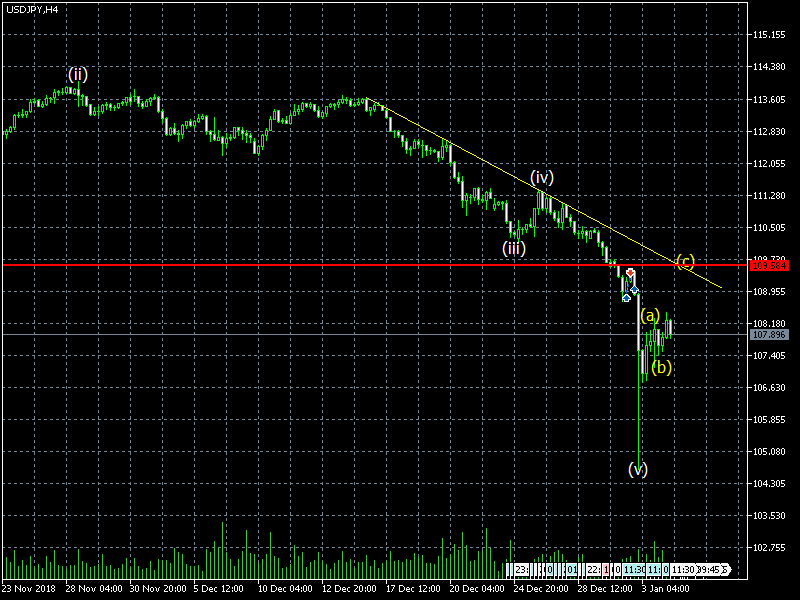Open the cyan "01" calendar event marker

(572, 569)
